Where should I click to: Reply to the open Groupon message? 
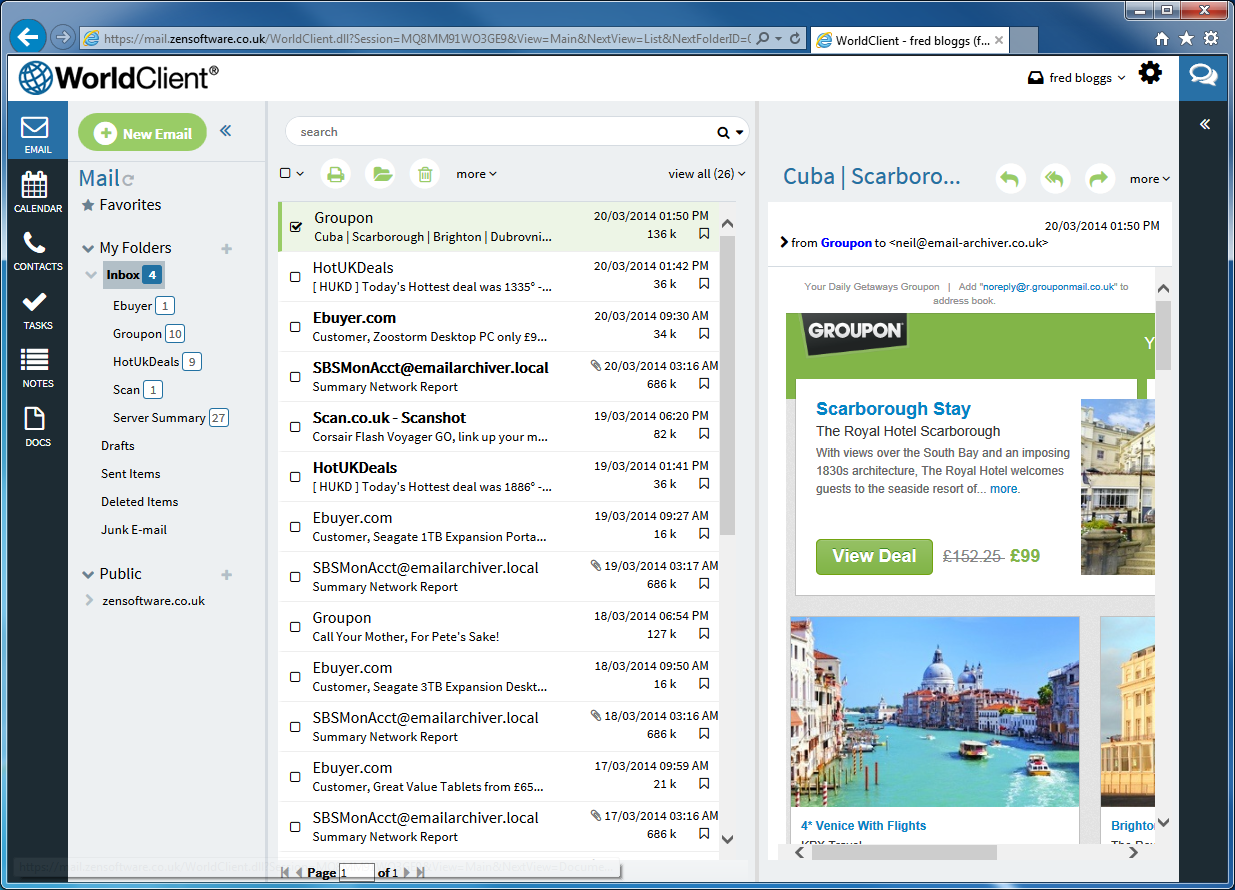1011,179
